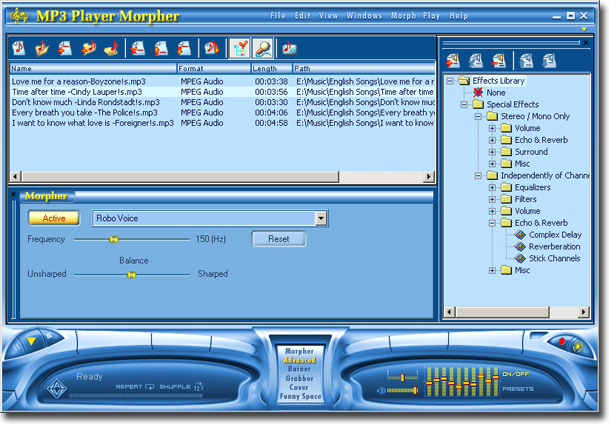Select the Stick Channels effect
Viewport: 609px width, 424px height.
[x=554, y=258]
